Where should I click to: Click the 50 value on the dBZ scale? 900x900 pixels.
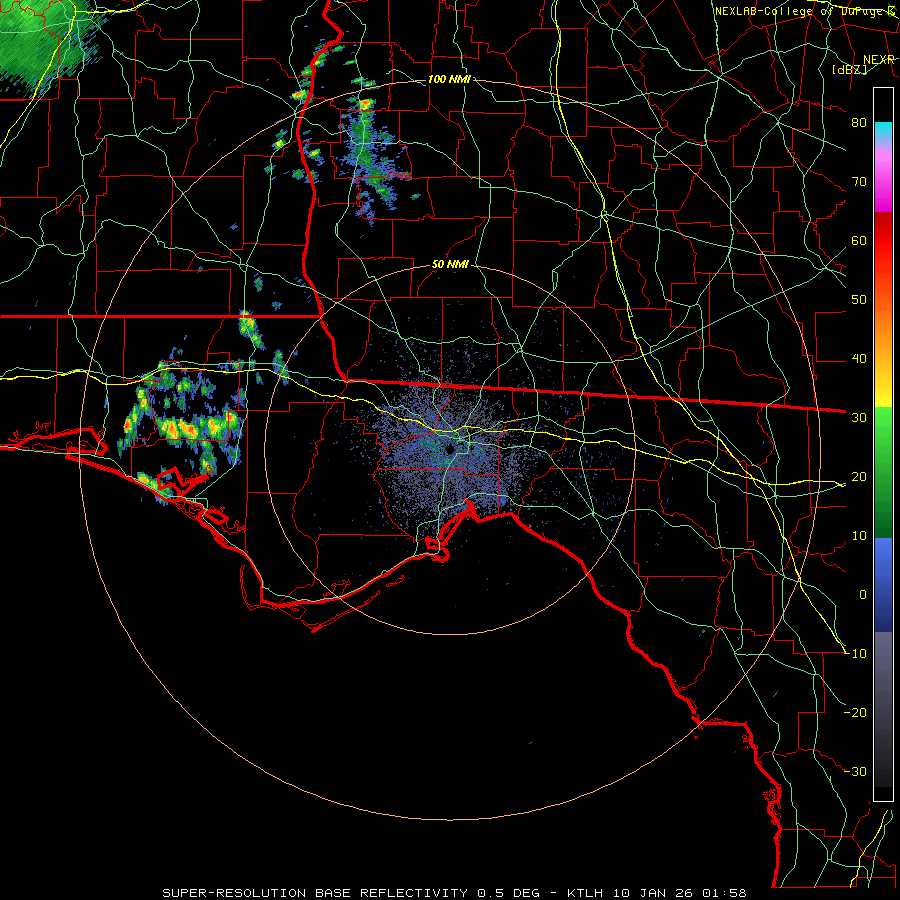coord(859,300)
